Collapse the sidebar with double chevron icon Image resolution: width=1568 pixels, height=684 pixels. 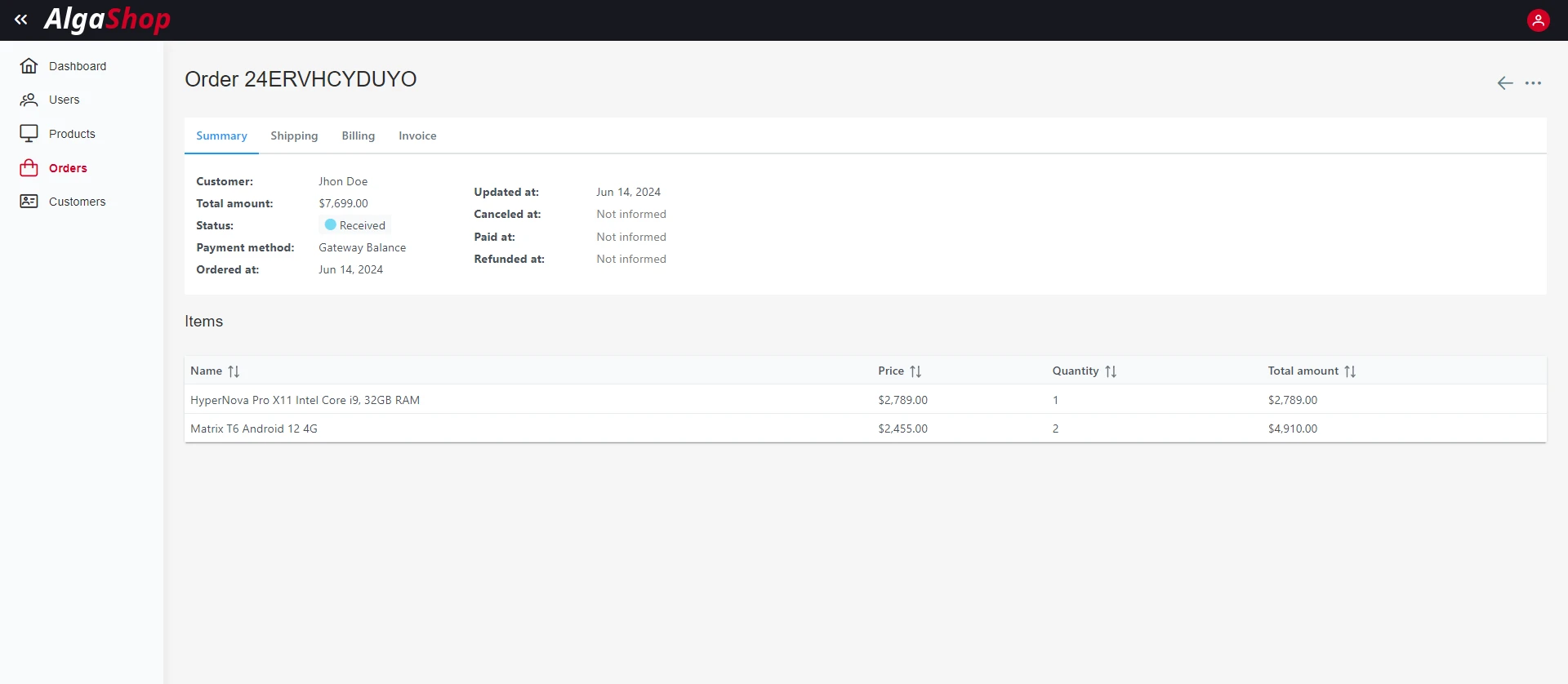coord(21,20)
